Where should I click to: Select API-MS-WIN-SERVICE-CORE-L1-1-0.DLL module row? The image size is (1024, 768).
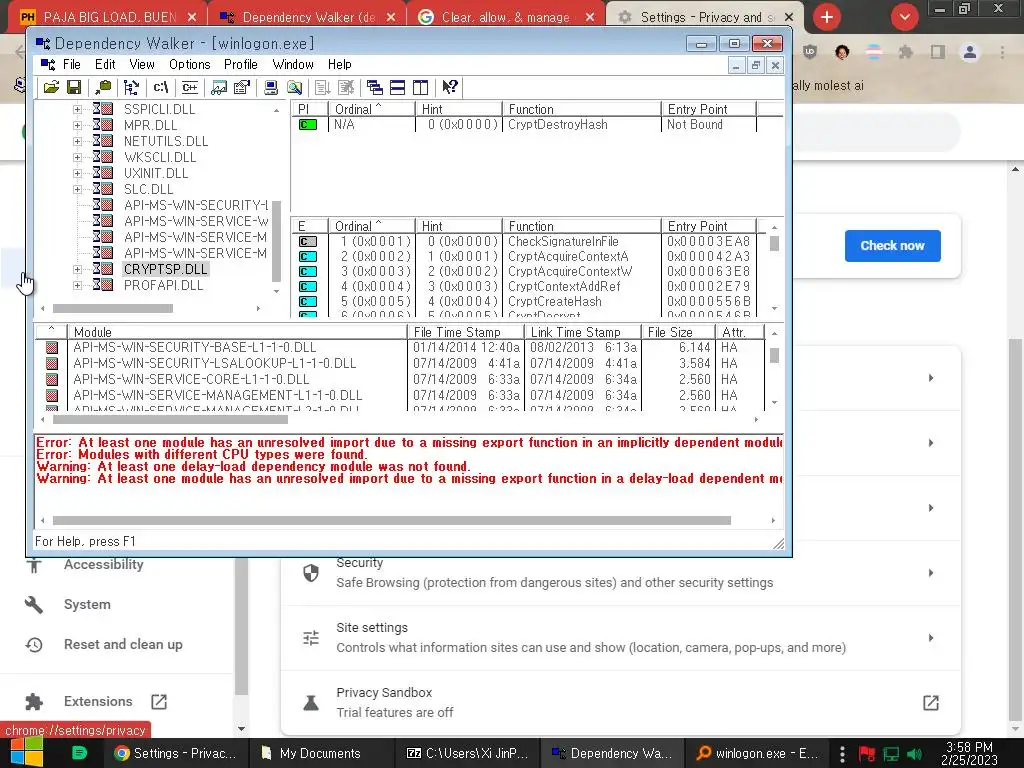click(400, 379)
